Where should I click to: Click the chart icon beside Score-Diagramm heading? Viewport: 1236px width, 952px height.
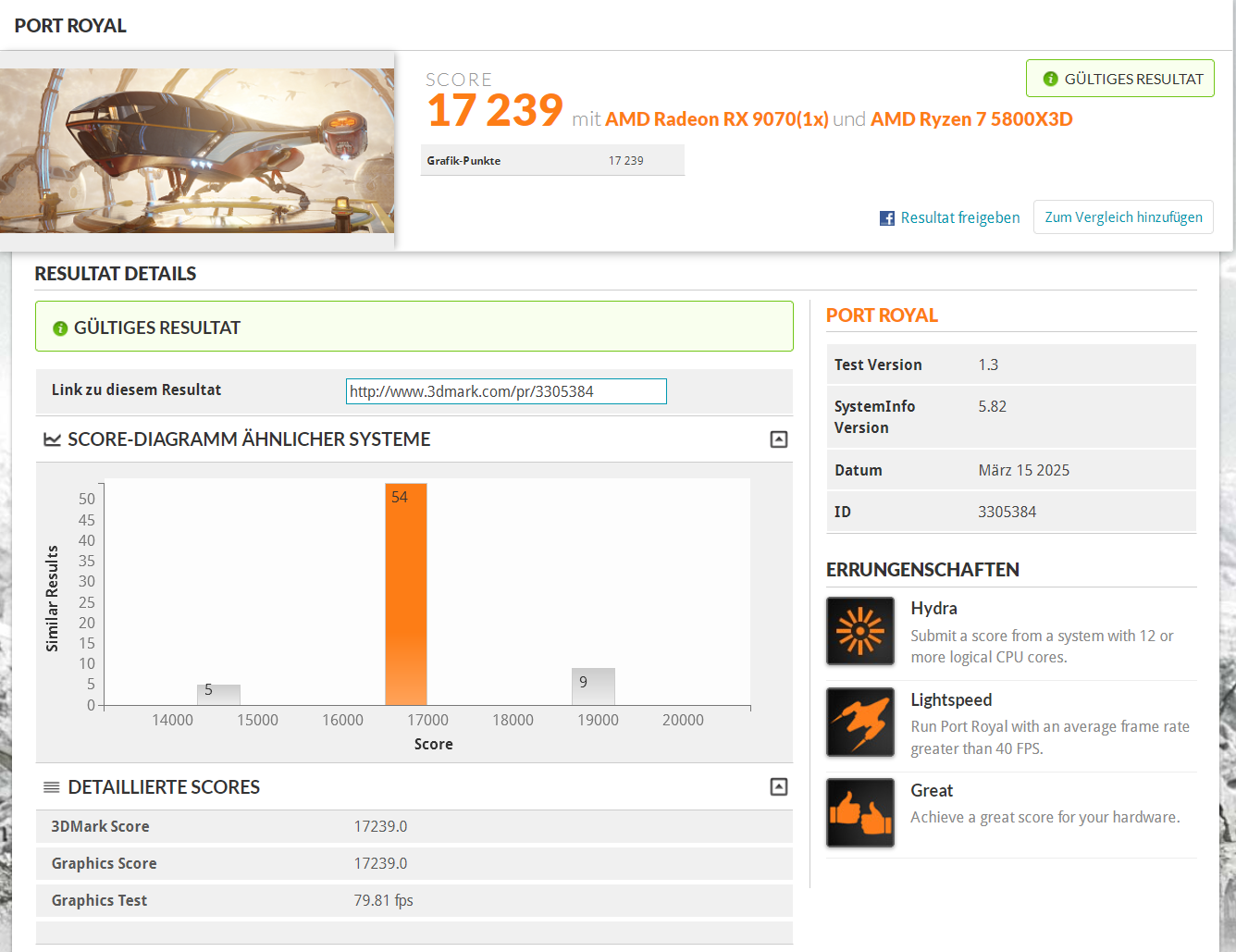52,439
